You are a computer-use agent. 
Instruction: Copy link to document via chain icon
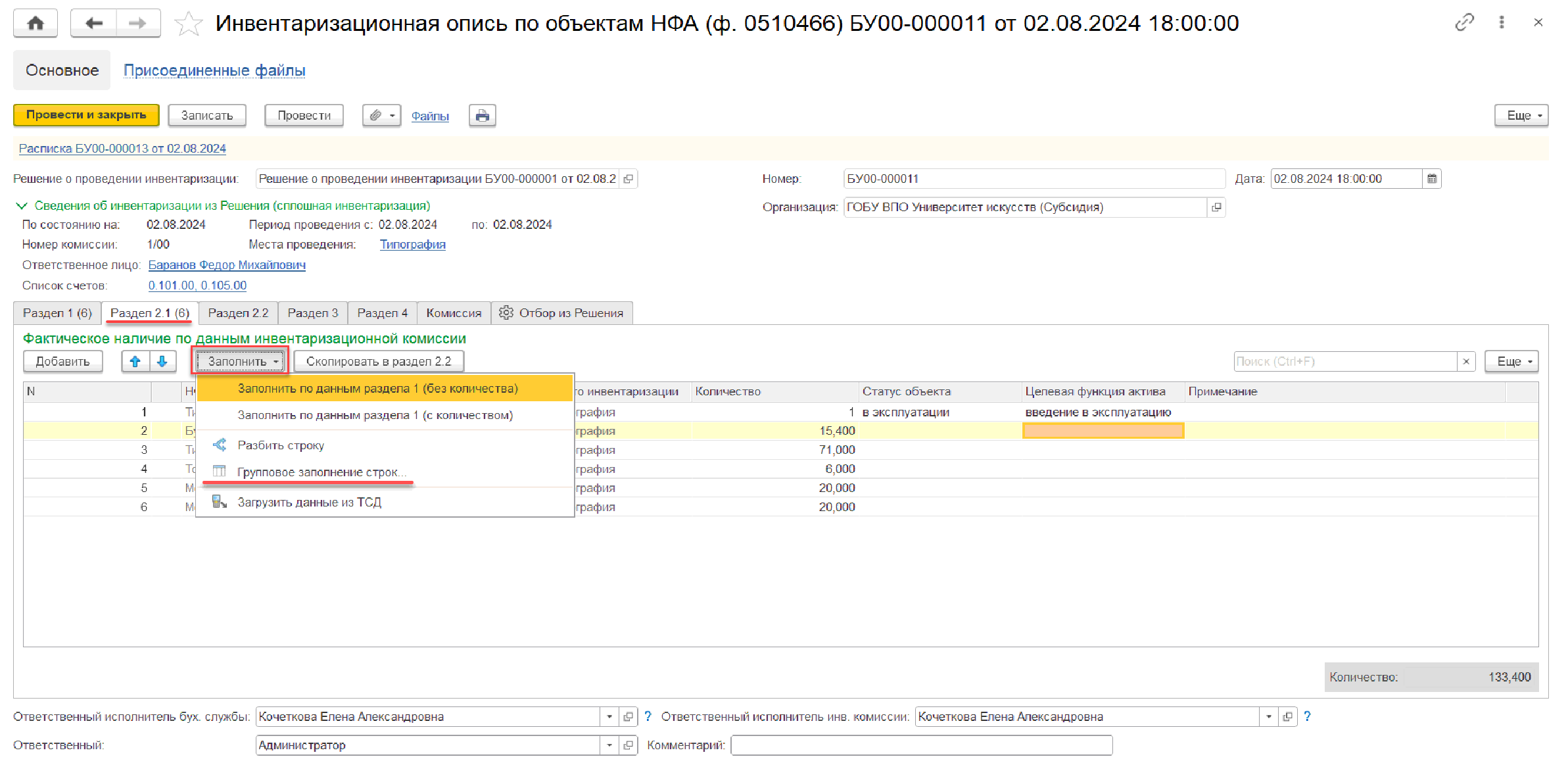pos(1464,23)
